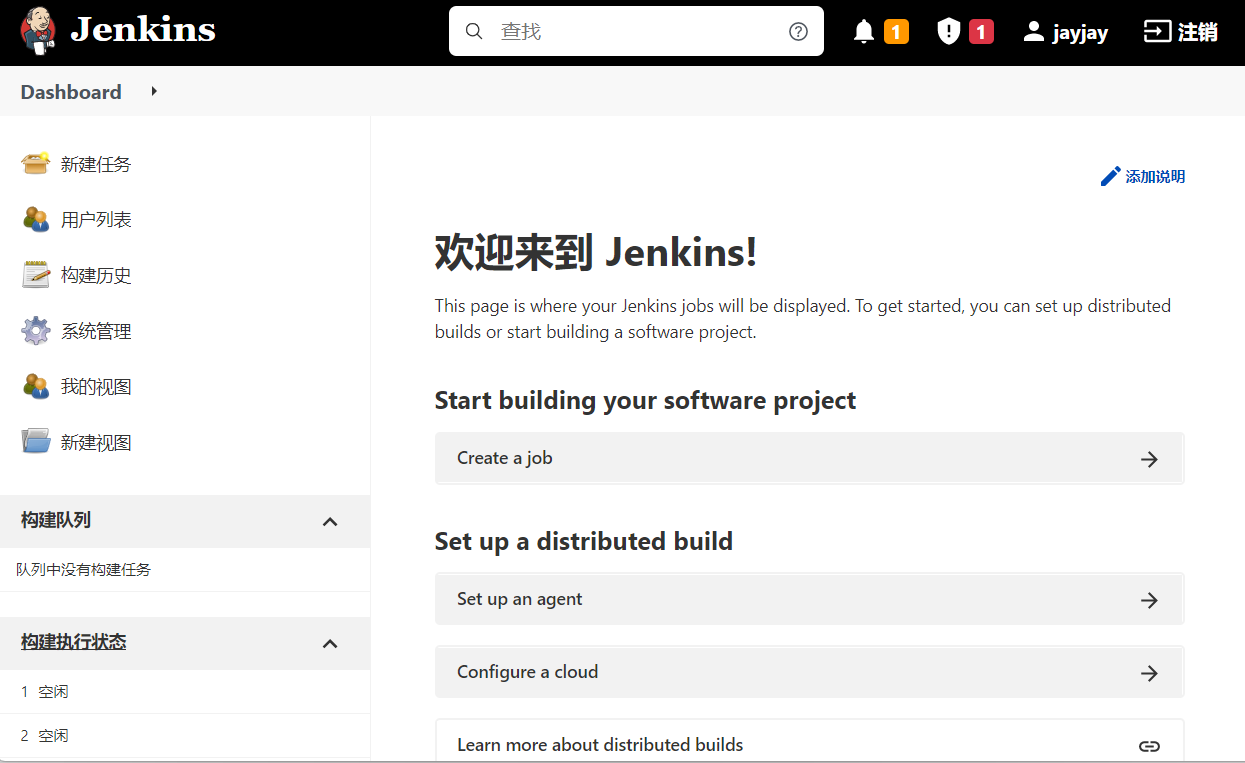Expand the Dashboard breadcrumb arrow

[x=154, y=92]
